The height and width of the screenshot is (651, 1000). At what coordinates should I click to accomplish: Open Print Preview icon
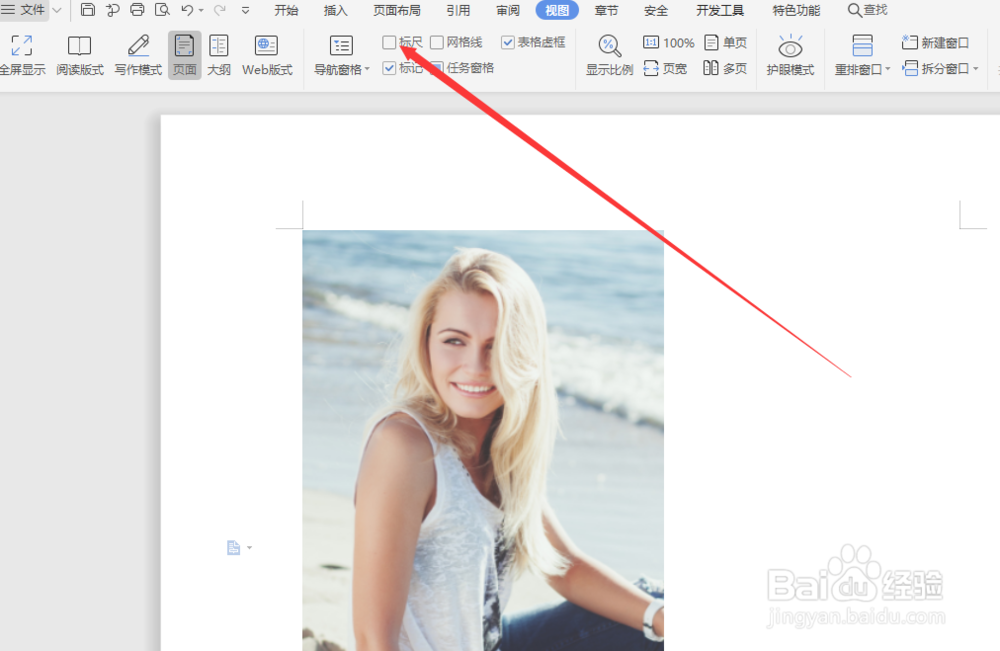point(162,10)
